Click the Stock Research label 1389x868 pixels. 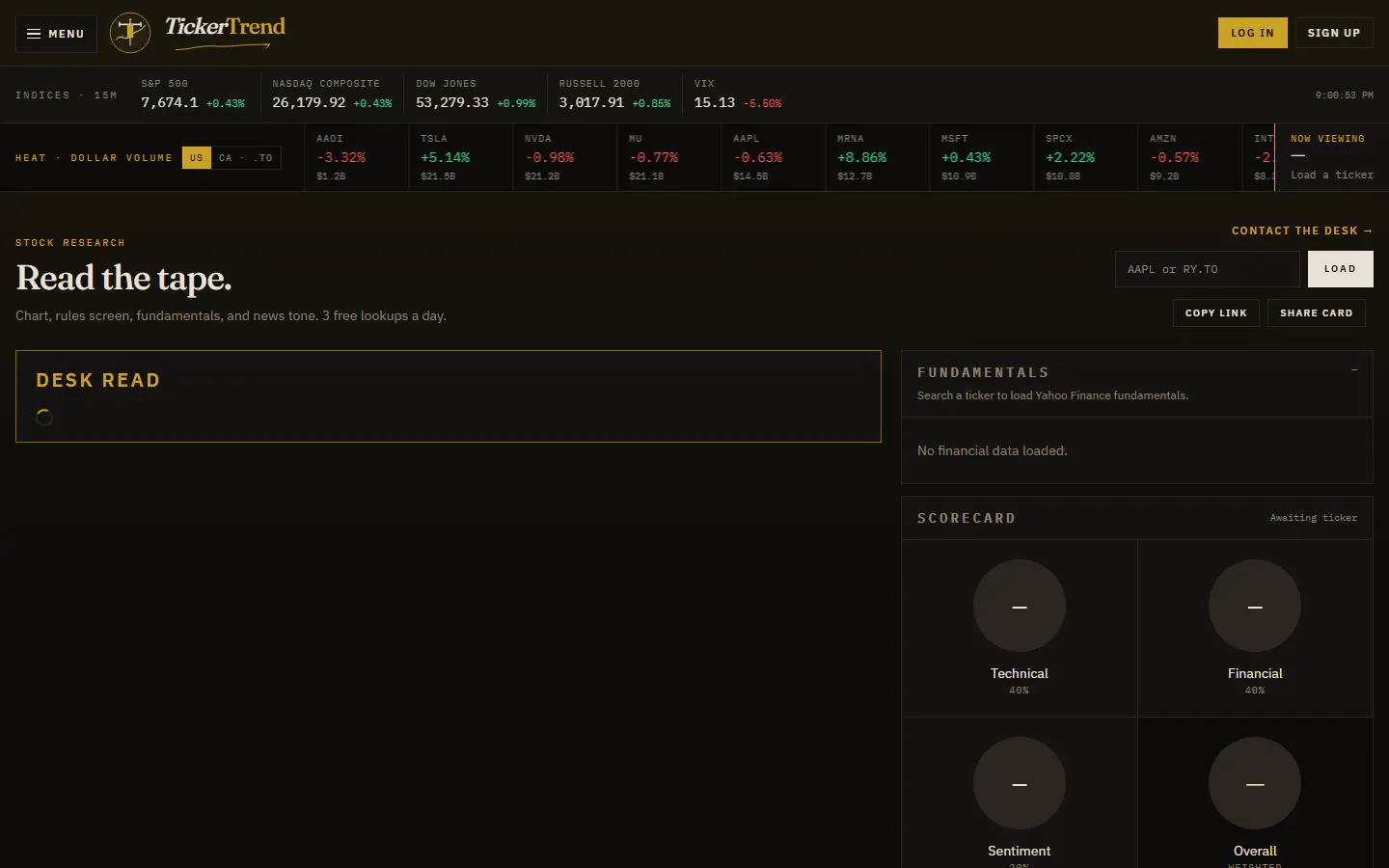[70, 242]
